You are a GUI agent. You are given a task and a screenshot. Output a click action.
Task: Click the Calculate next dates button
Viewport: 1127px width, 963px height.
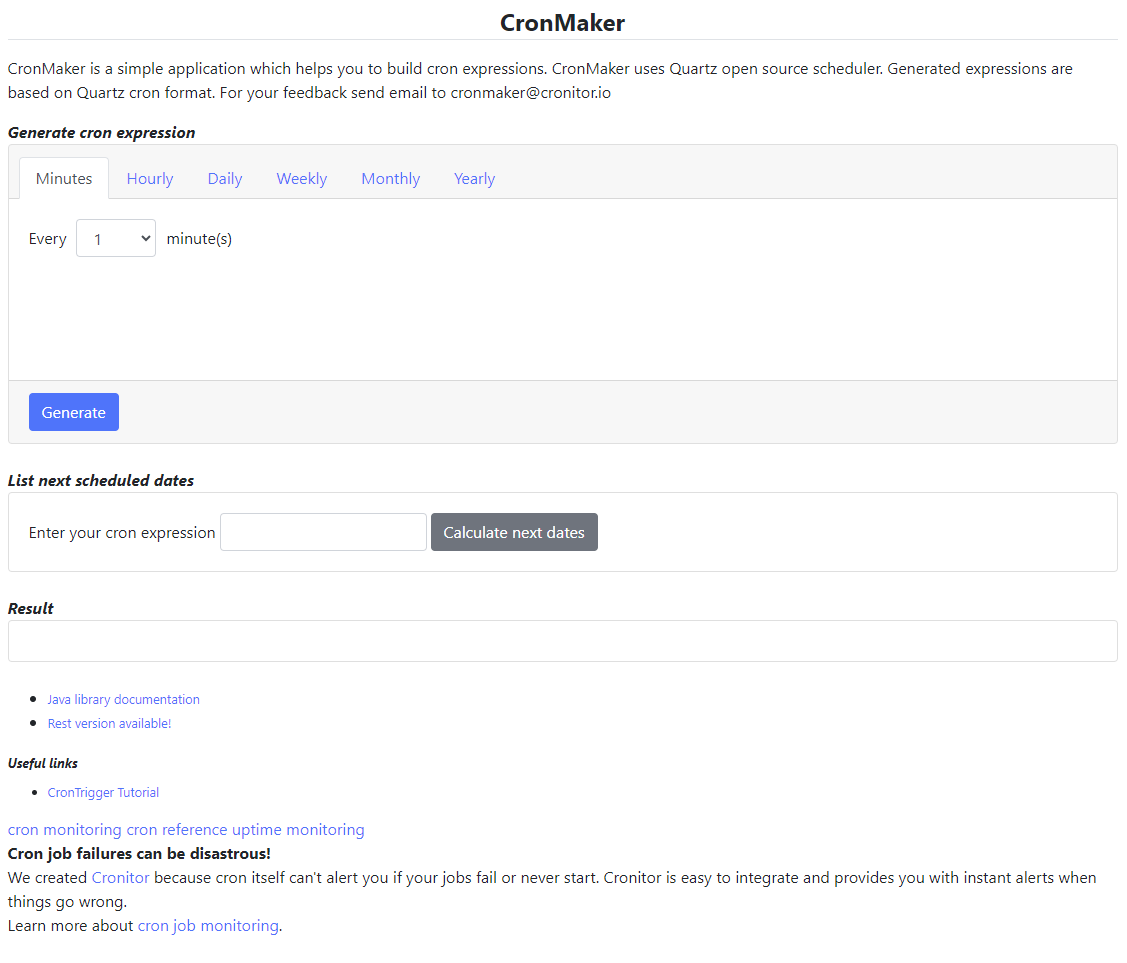[513, 532]
